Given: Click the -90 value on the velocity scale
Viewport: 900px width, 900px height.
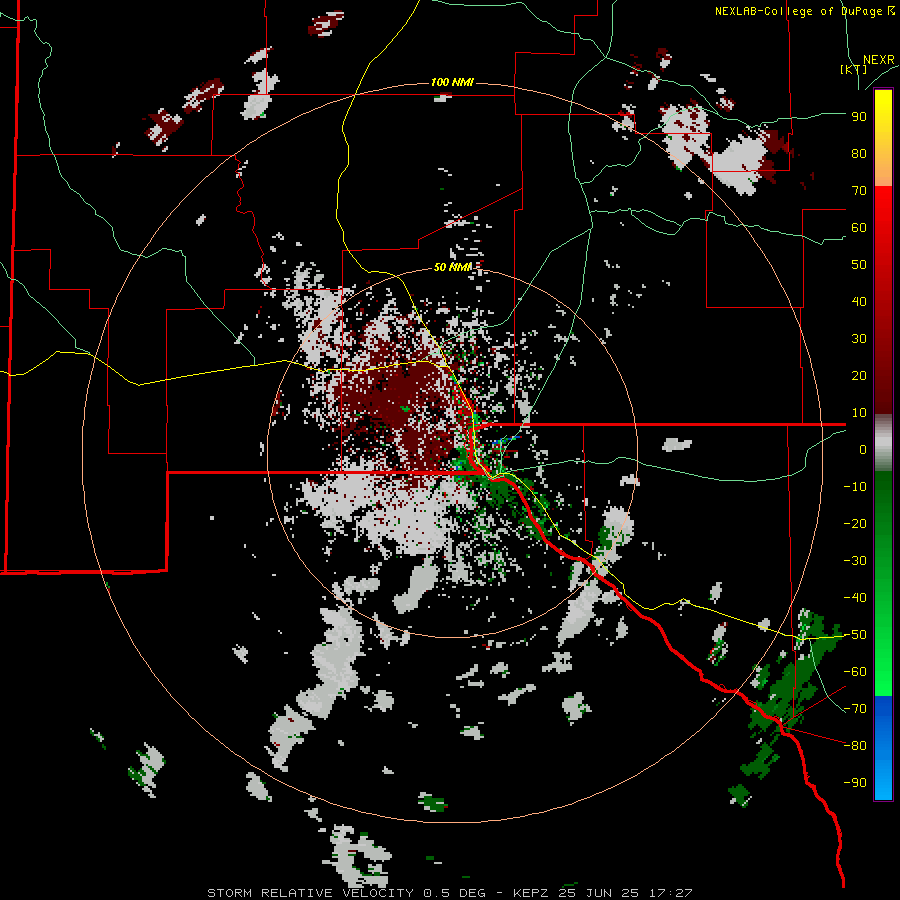Looking at the screenshot, I should coord(855,783).
